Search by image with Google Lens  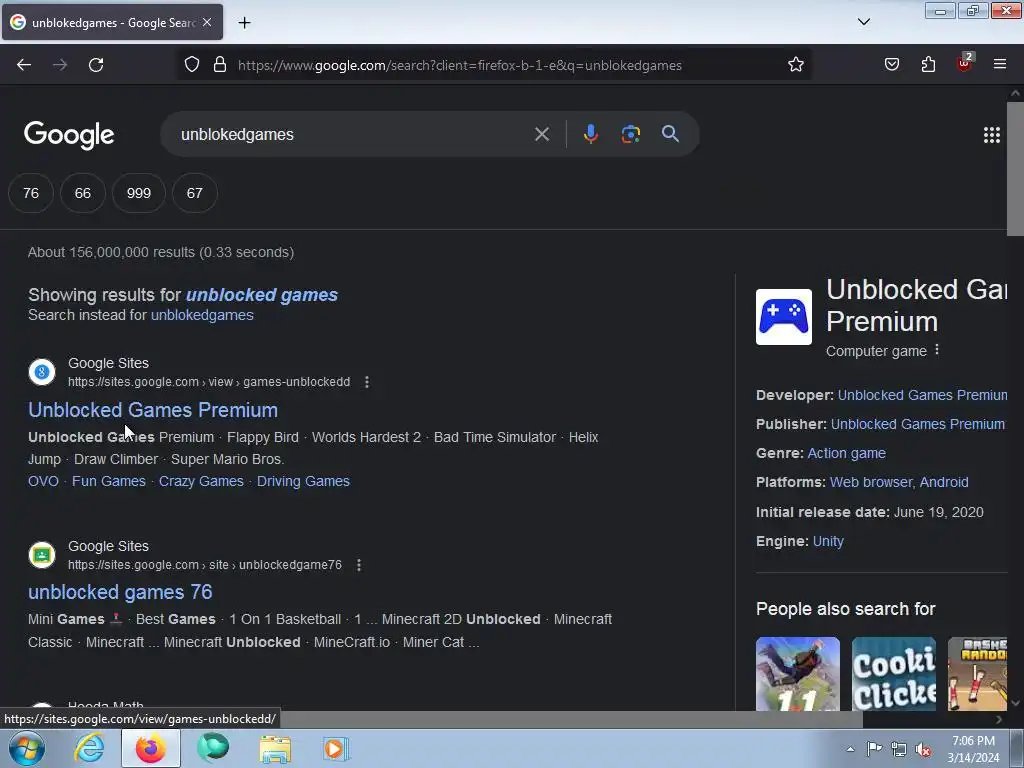point(630,135)
